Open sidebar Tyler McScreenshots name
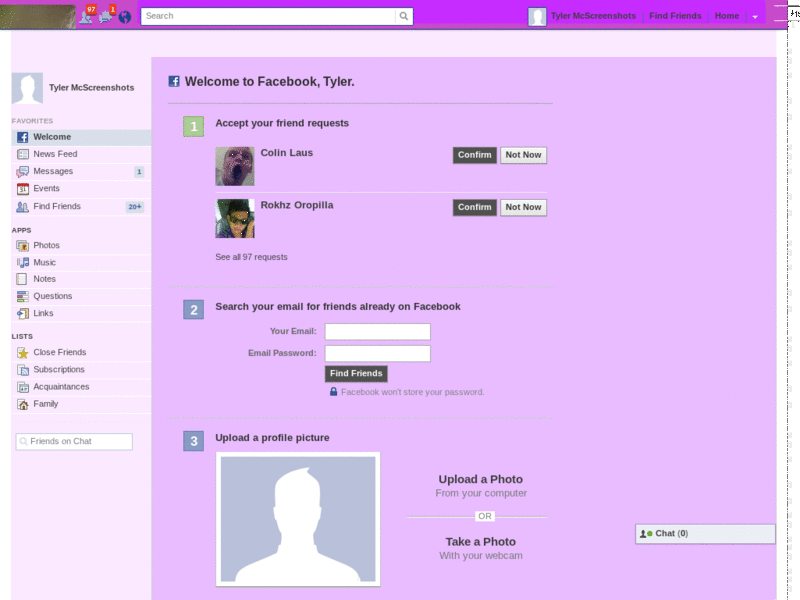 coord(91,88)
